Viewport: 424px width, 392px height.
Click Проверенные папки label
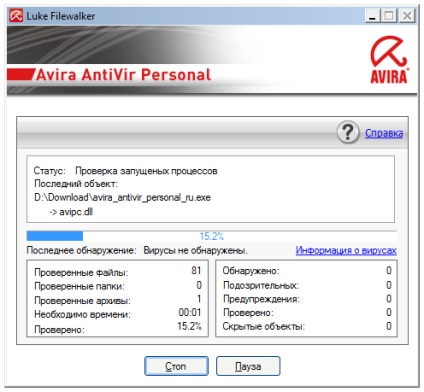[79, 286]
